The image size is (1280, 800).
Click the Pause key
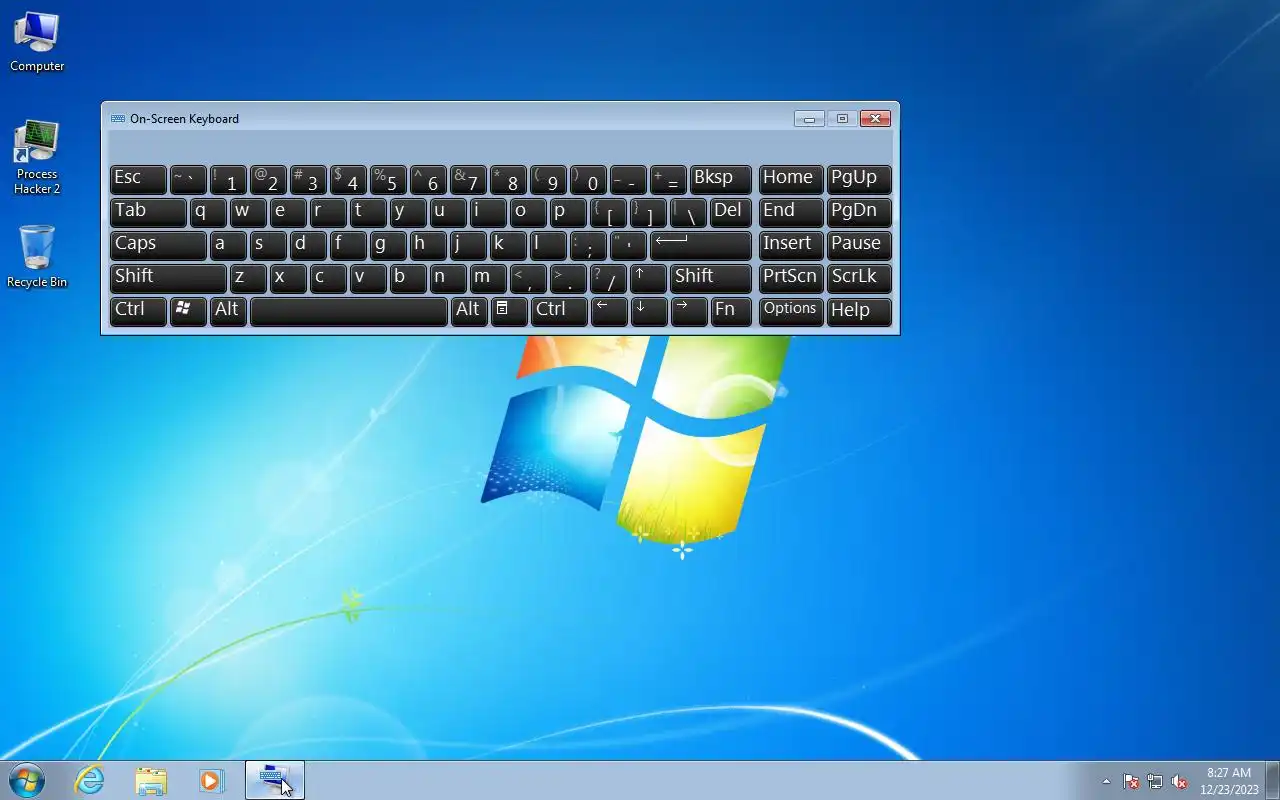coord(859,245)
